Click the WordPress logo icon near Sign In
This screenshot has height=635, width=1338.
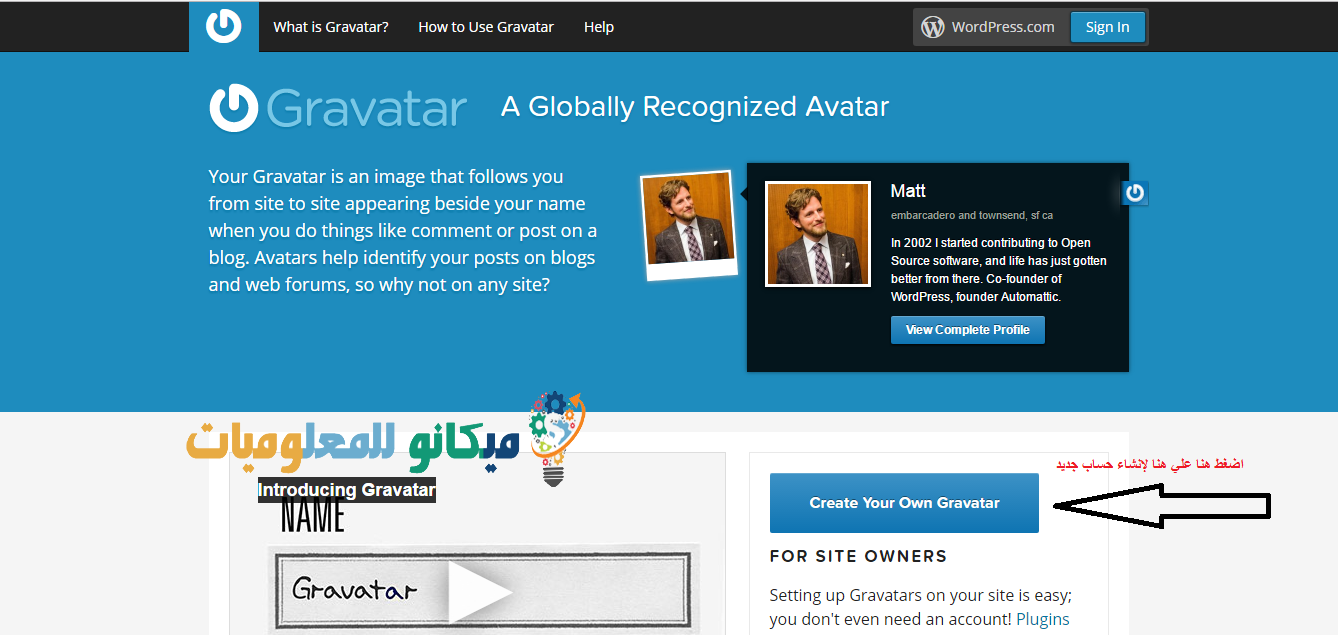click(x=933, y=27)
